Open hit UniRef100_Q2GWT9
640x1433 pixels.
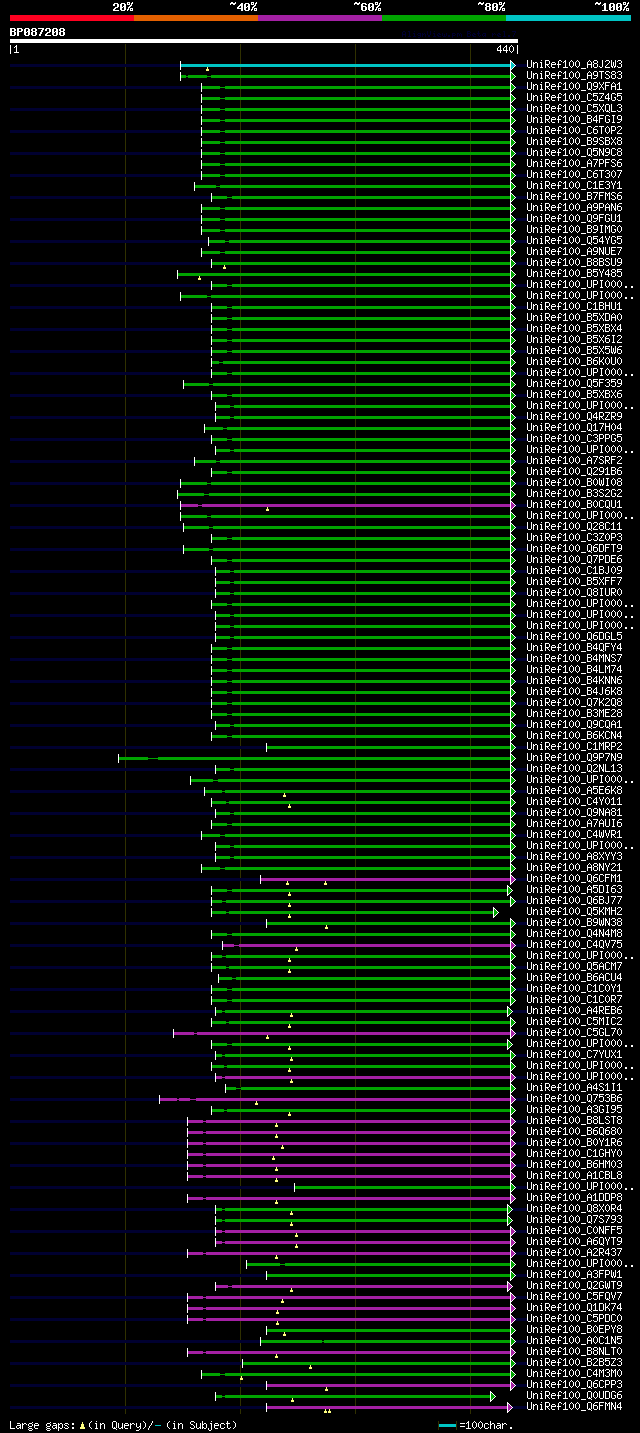[x=574, y=1286]
